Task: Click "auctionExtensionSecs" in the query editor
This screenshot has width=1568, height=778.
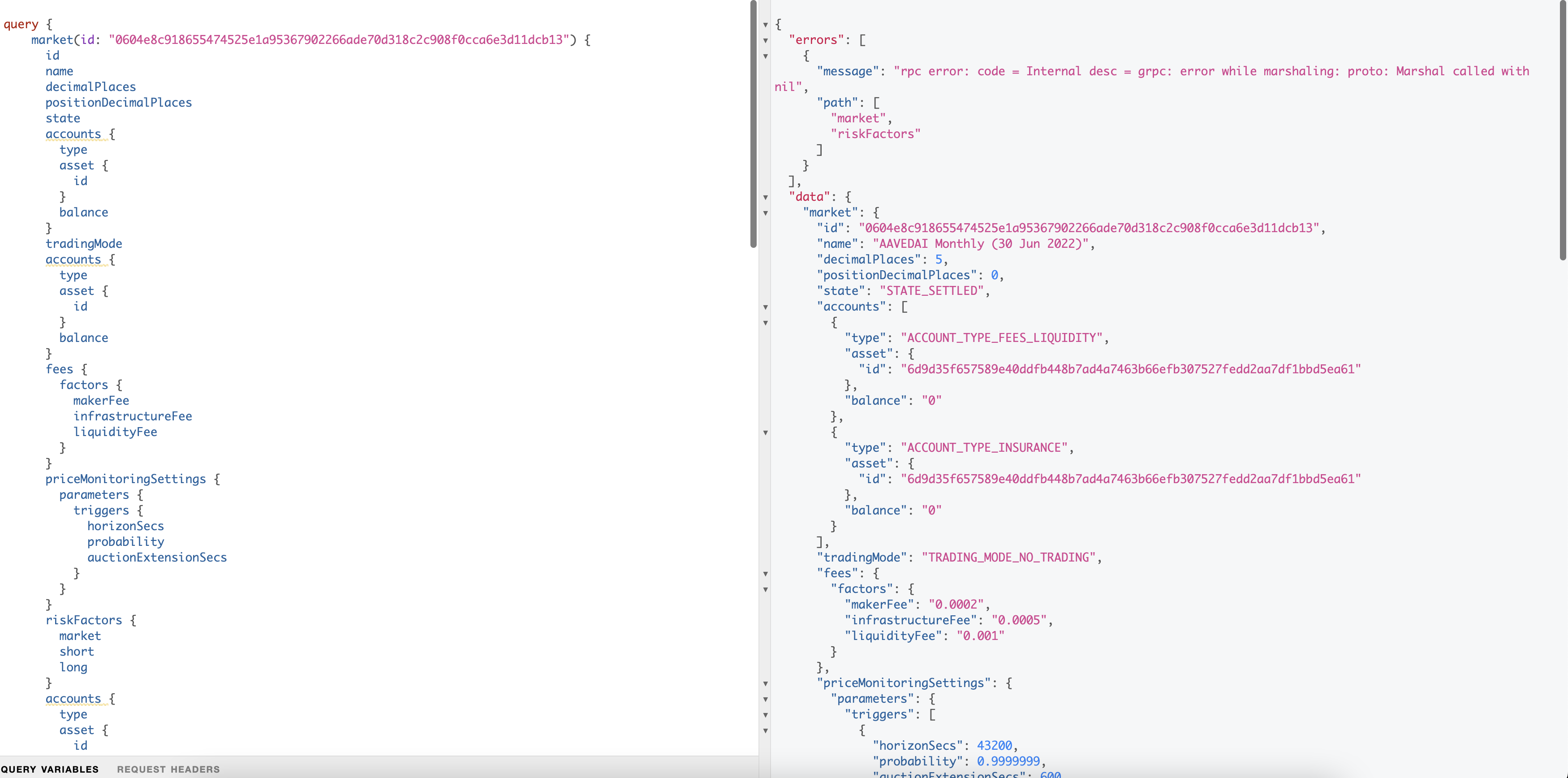Action: pos(157,558)
